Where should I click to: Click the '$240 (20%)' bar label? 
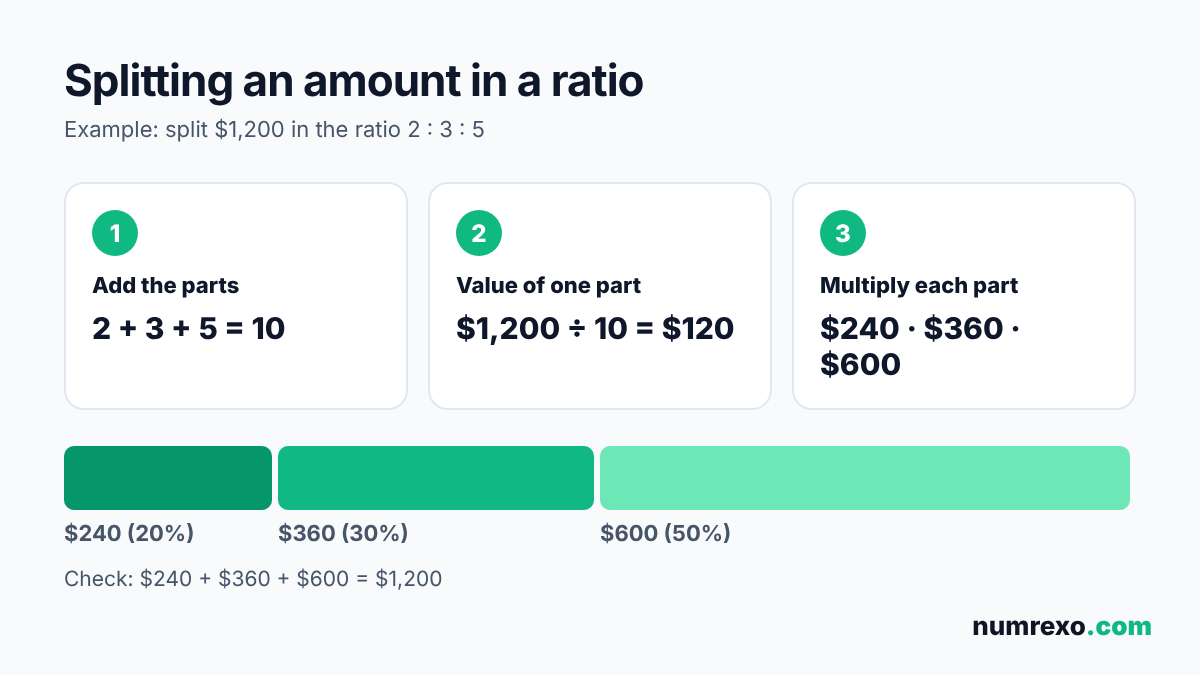pos(129,534)
